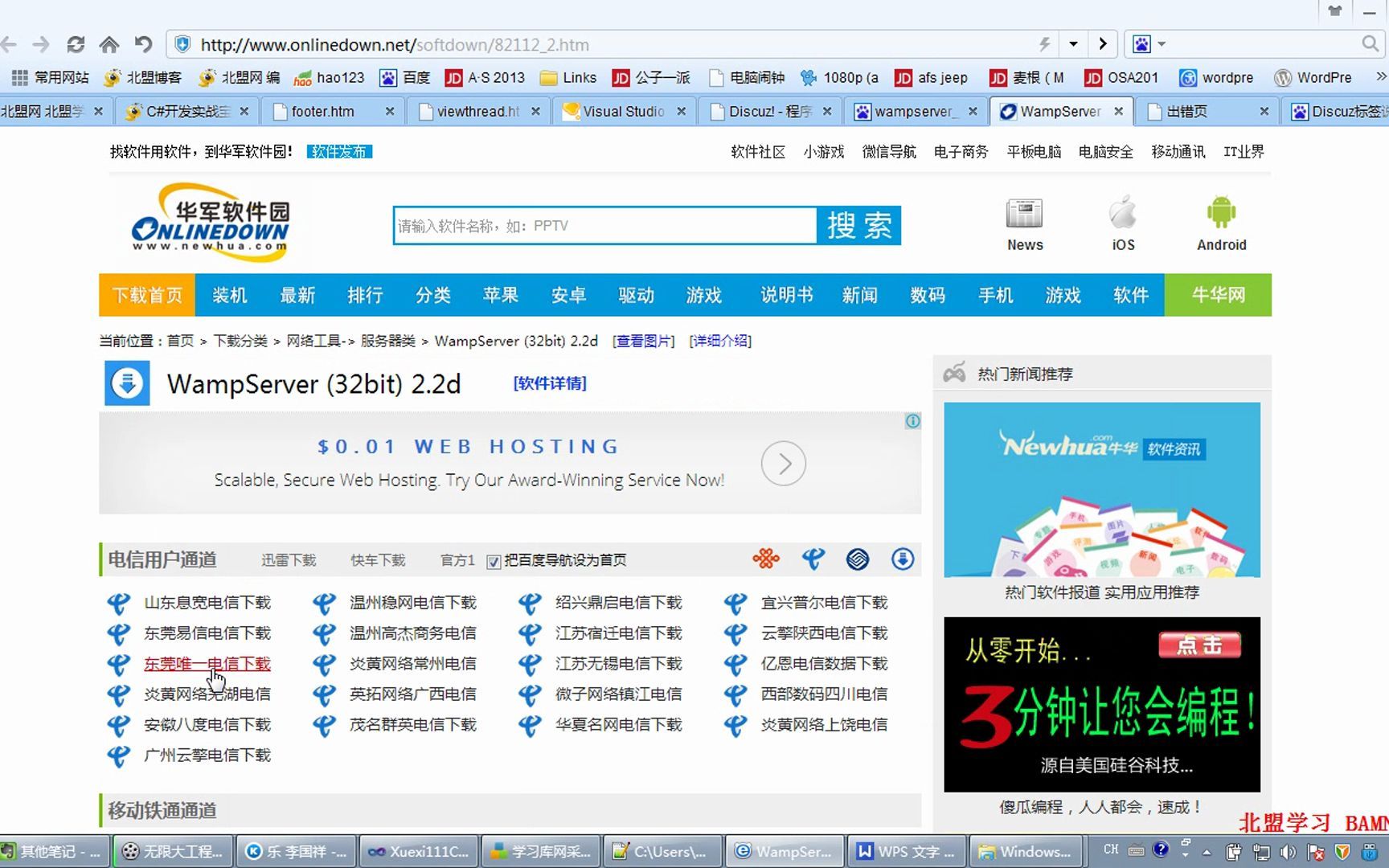Click the browser forward arrow

(40, 45)
